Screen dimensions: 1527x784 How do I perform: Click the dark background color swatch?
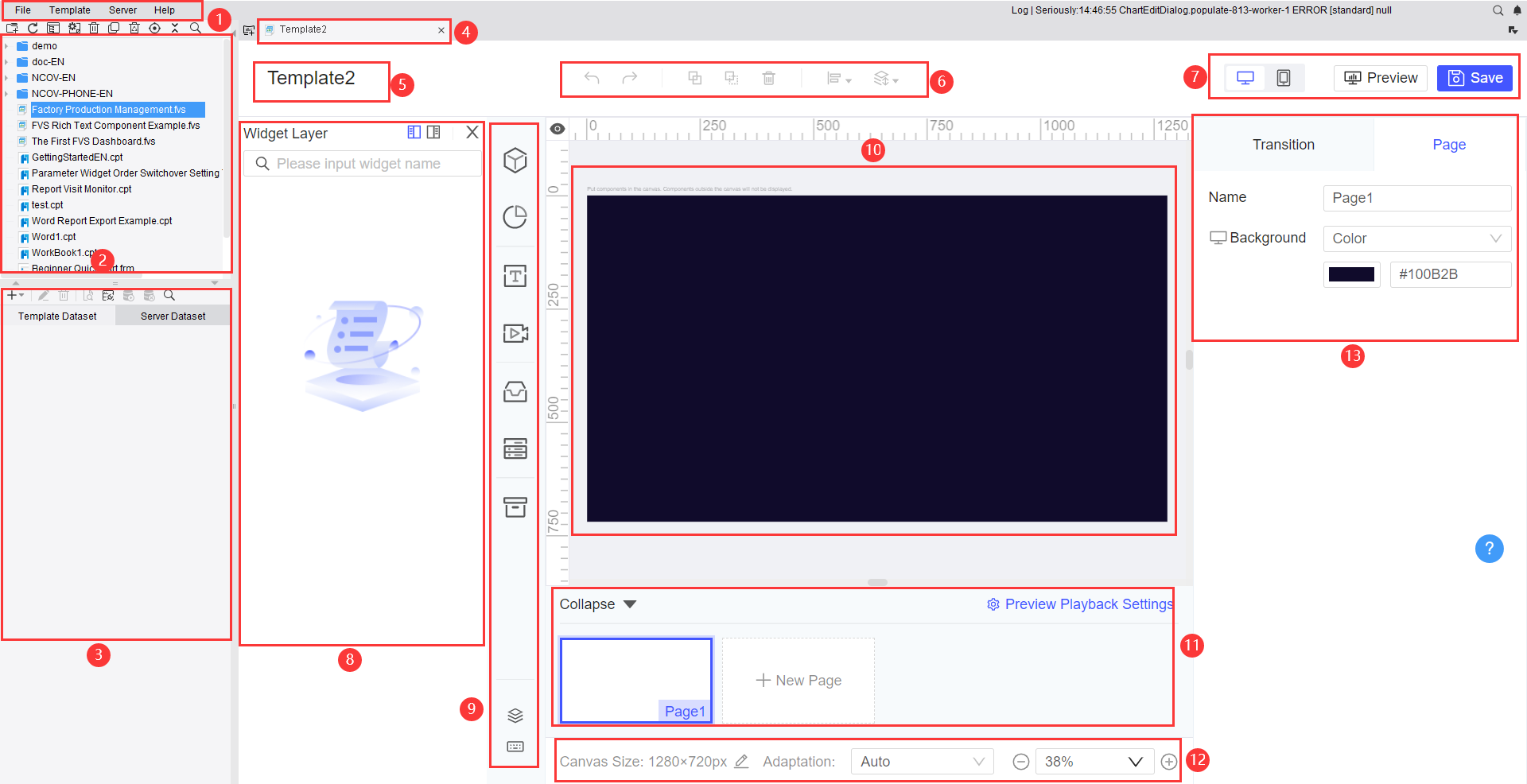point(1351,274)
